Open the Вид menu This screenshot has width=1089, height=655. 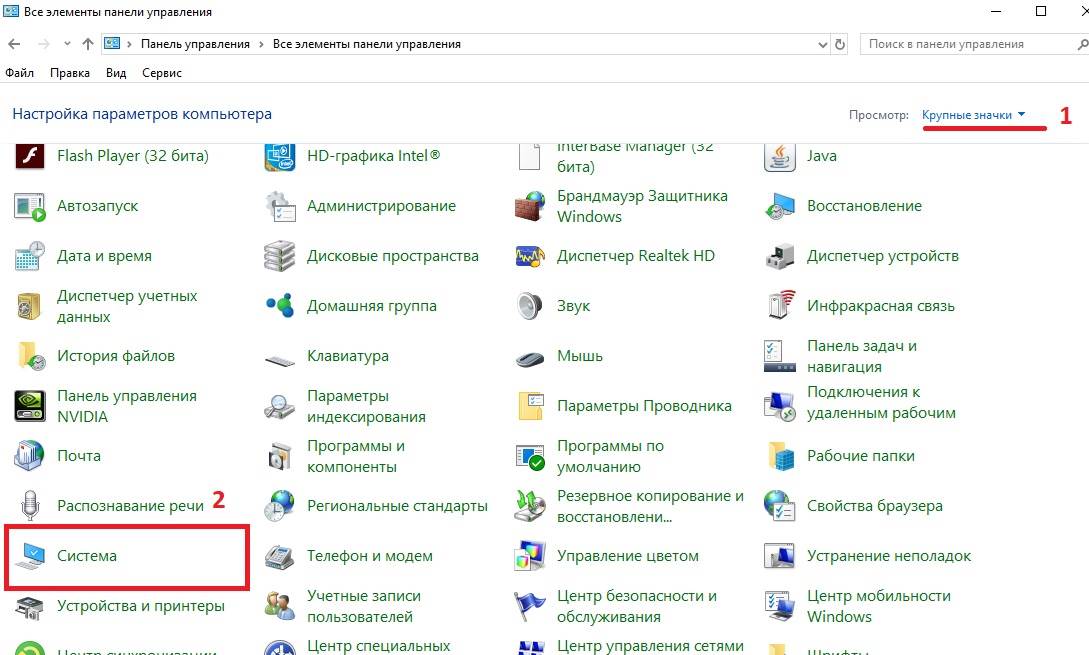point(116,73)
